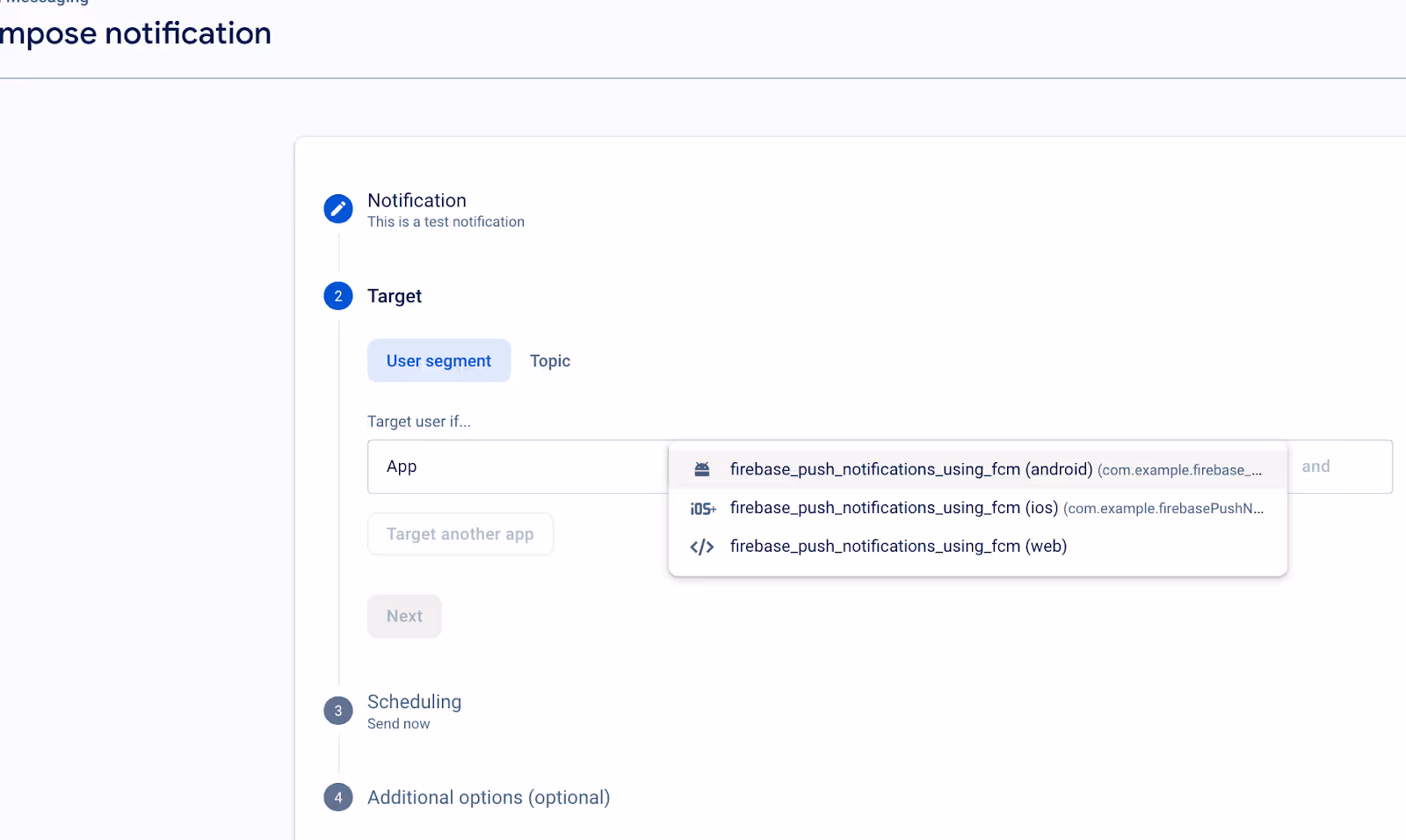Click the step 4 Additional options circle icon
Screen dimensions: 1406x840
pos(338,798)
